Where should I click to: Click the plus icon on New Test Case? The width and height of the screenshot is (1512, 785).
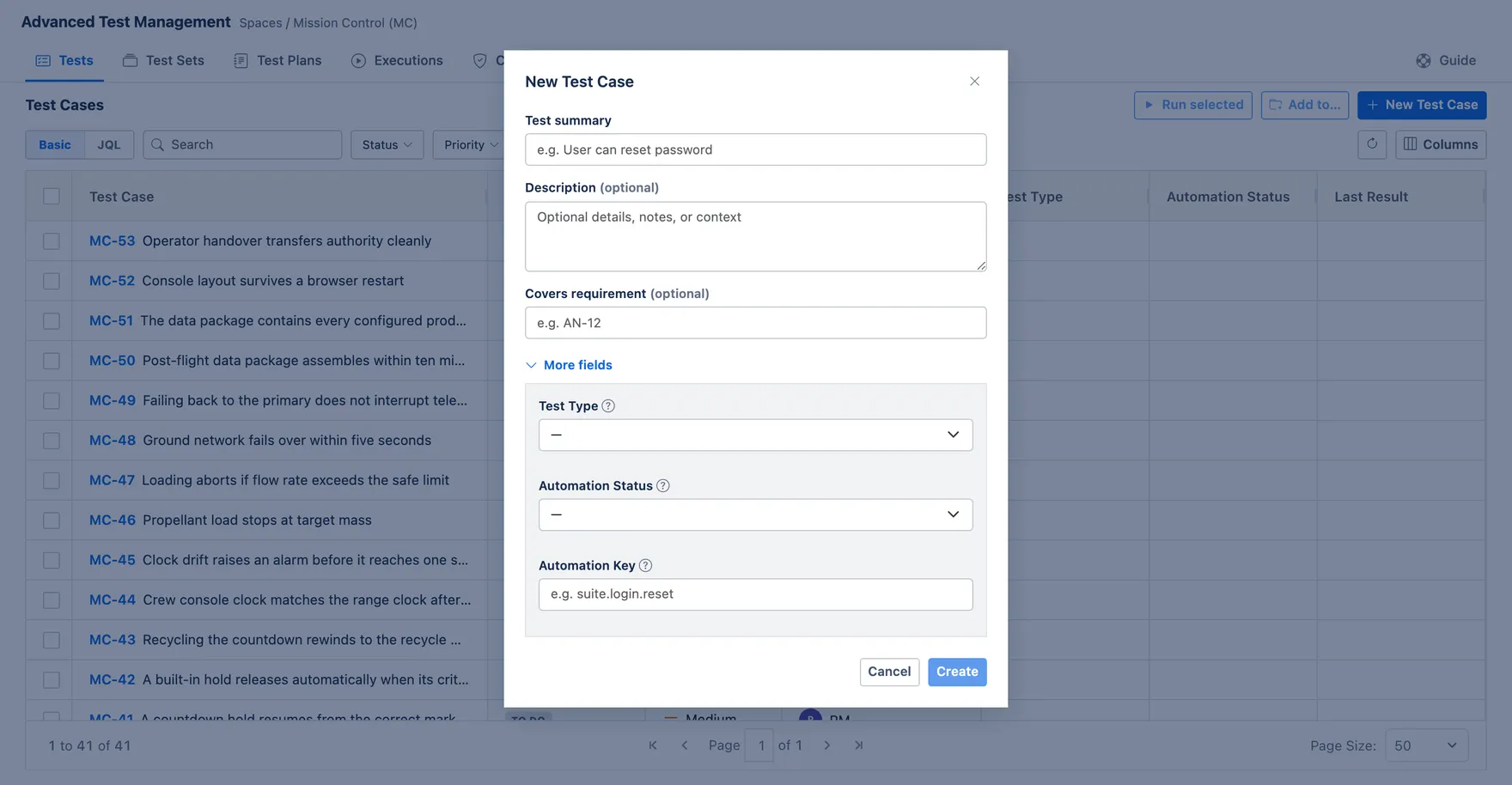pos(1373,105)
